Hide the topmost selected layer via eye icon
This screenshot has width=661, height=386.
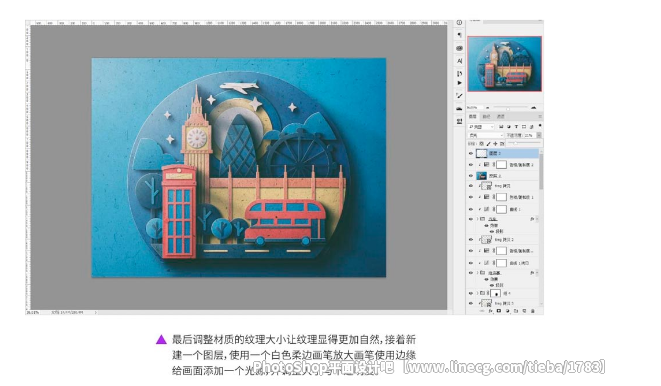pyautogui.click(x=471, y=153)
